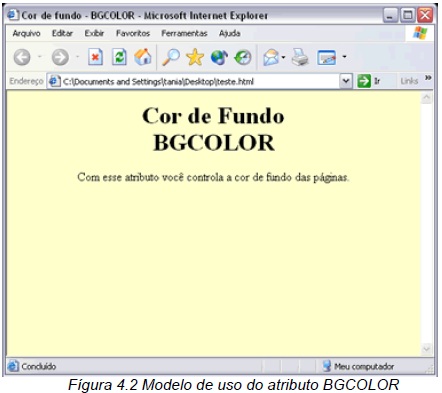Open the Editar menu
The height and width of the screenshot is (393, 442).
pyautogui.click(x=62, y=33)
